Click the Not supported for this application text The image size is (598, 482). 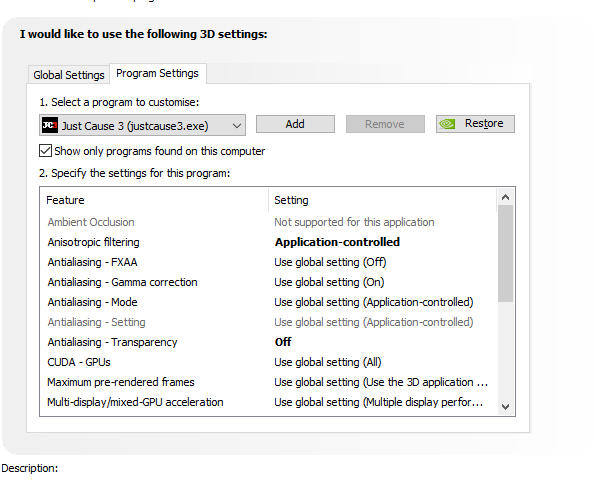[354, 222]
